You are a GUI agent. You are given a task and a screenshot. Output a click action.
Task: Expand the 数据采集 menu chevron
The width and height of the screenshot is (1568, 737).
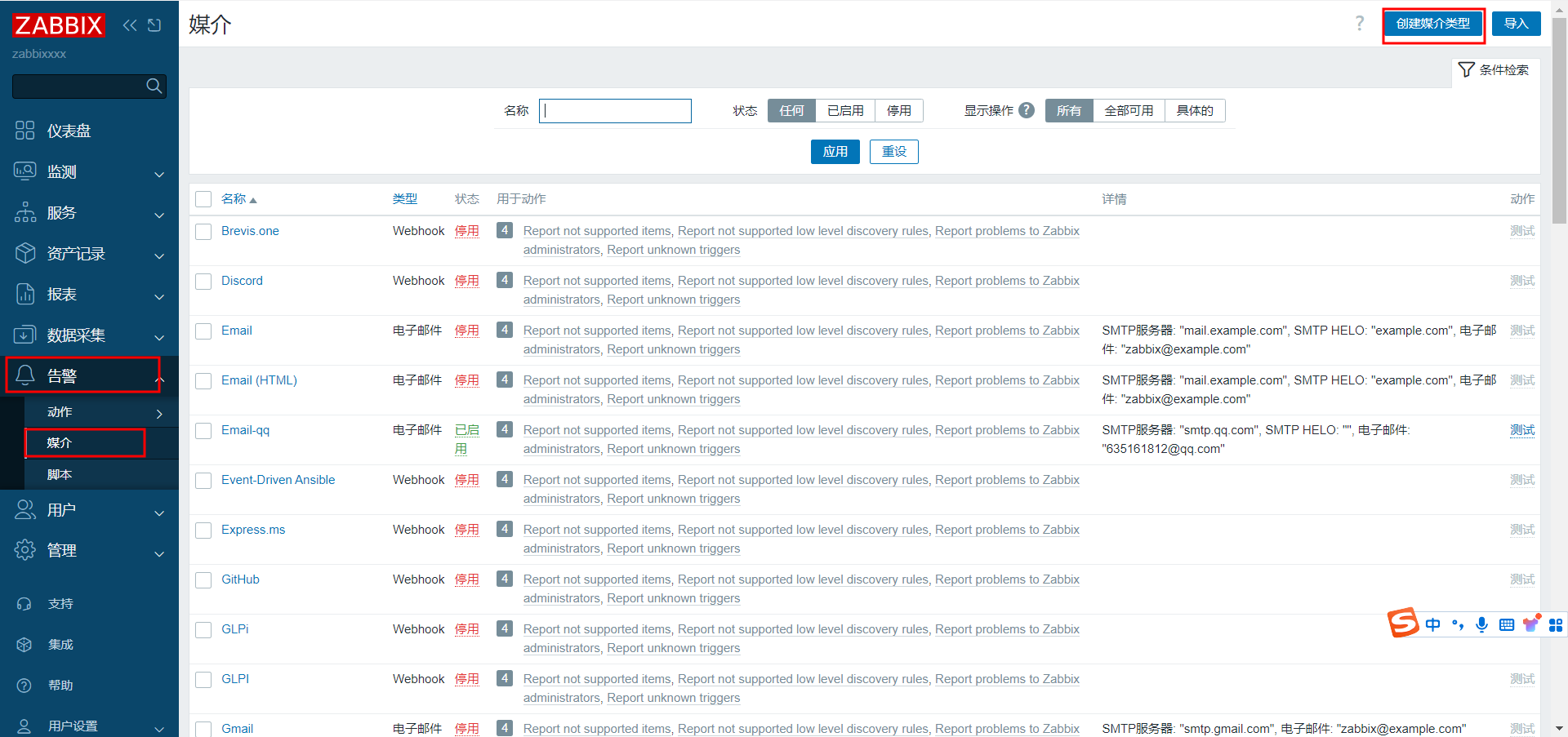[x=159, y=338]
